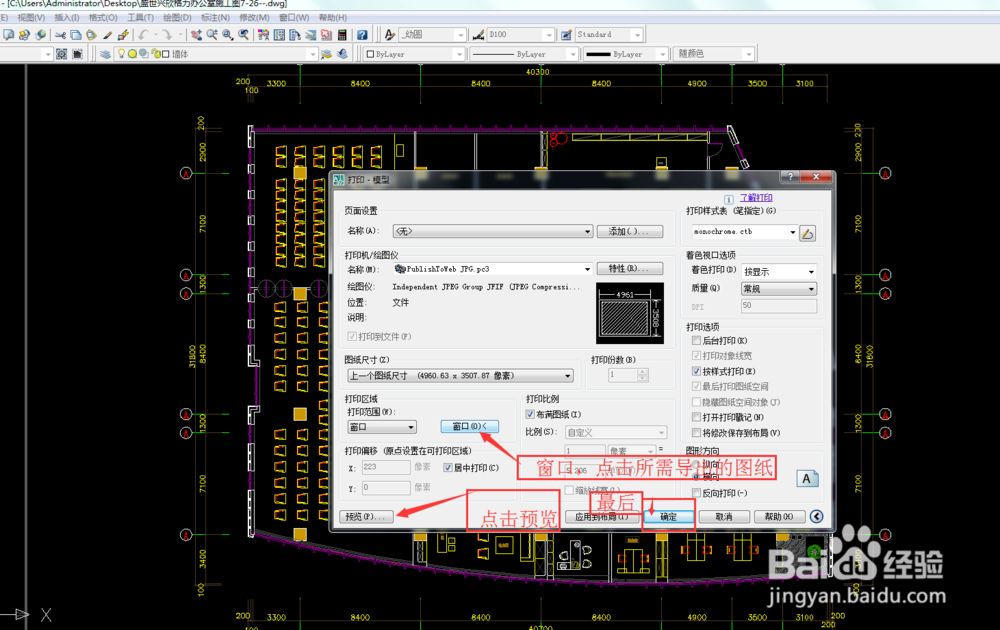Click the 3D DWF globe icon
Screen dimensions: 1000x630
coord(41,34)
